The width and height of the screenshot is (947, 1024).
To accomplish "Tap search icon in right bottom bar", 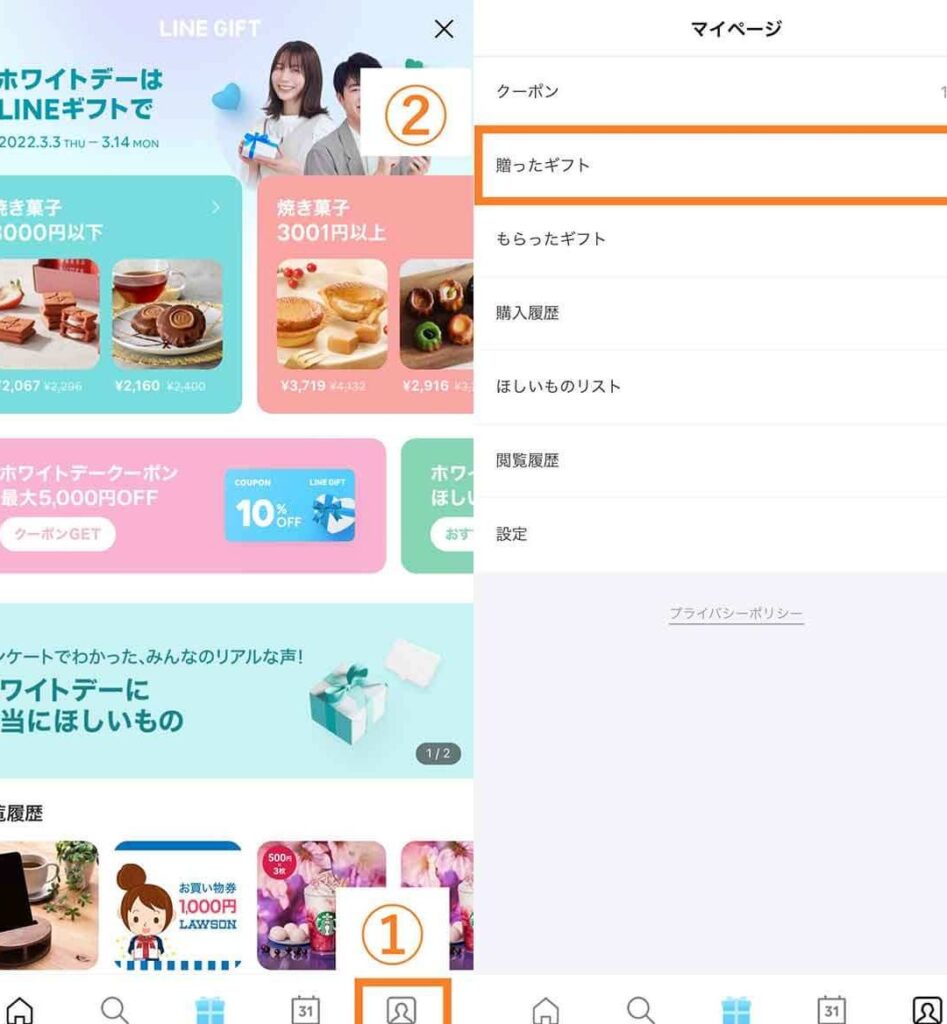I will pos(640,1010).
